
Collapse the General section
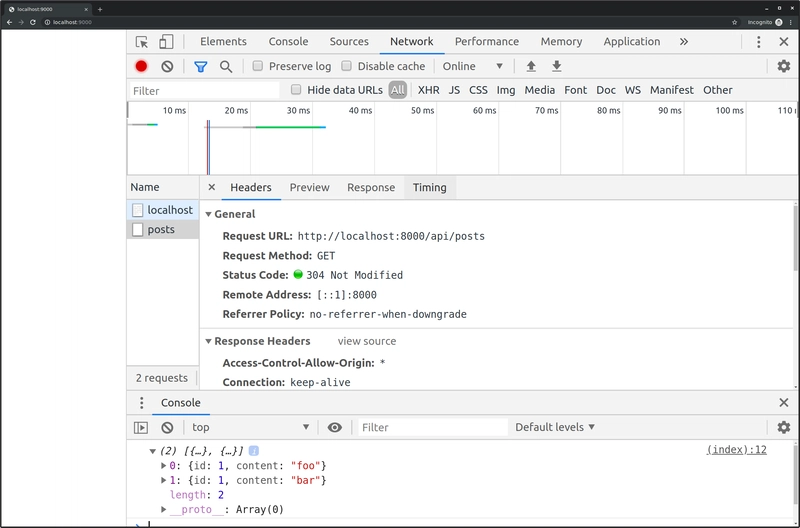[x=208, y=215]
